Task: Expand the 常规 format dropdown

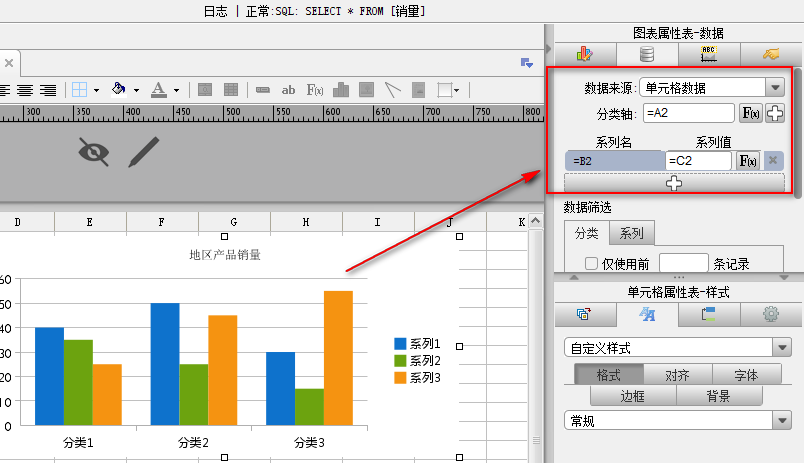Action: 782,420
